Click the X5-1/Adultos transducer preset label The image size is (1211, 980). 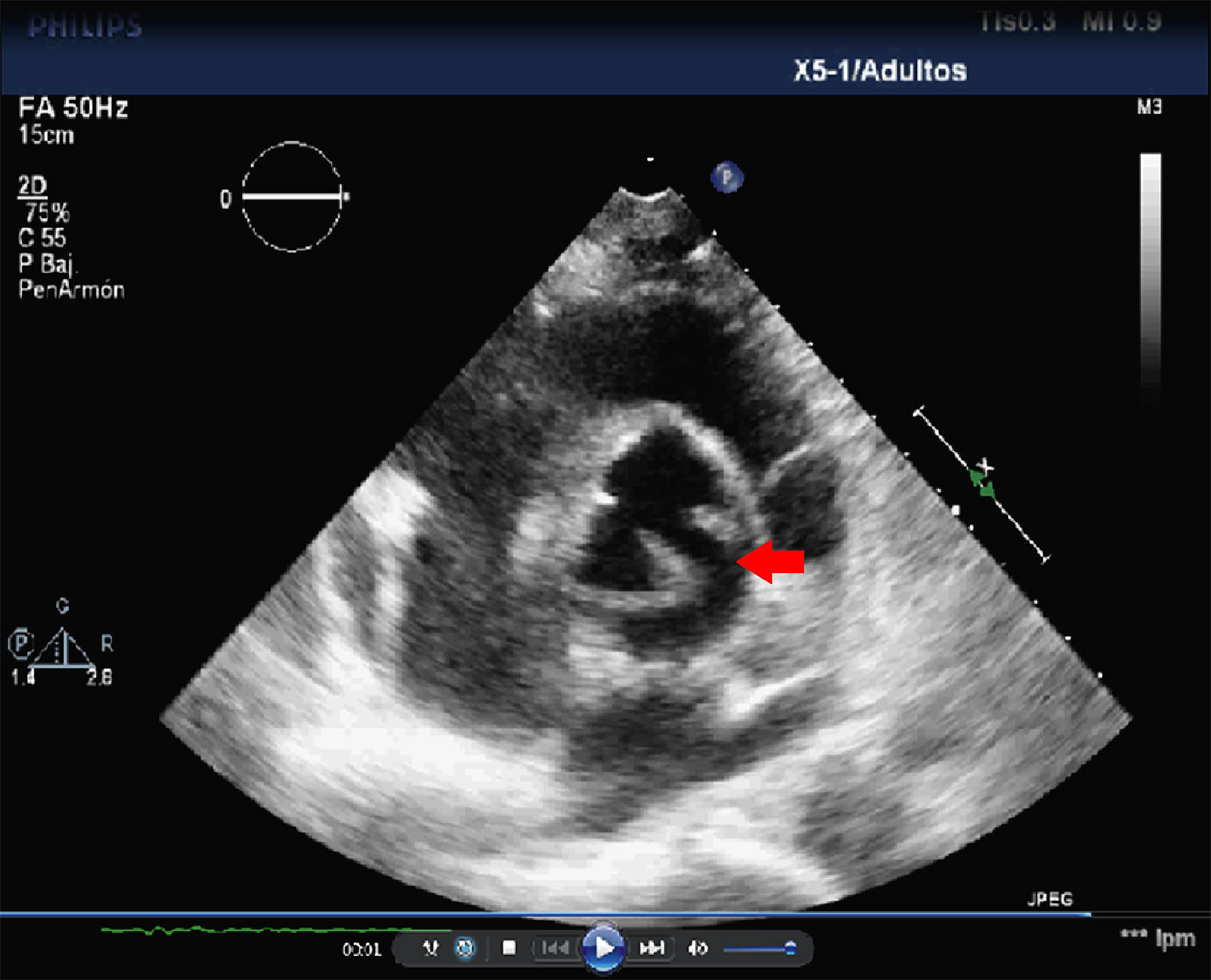(880, 71)
